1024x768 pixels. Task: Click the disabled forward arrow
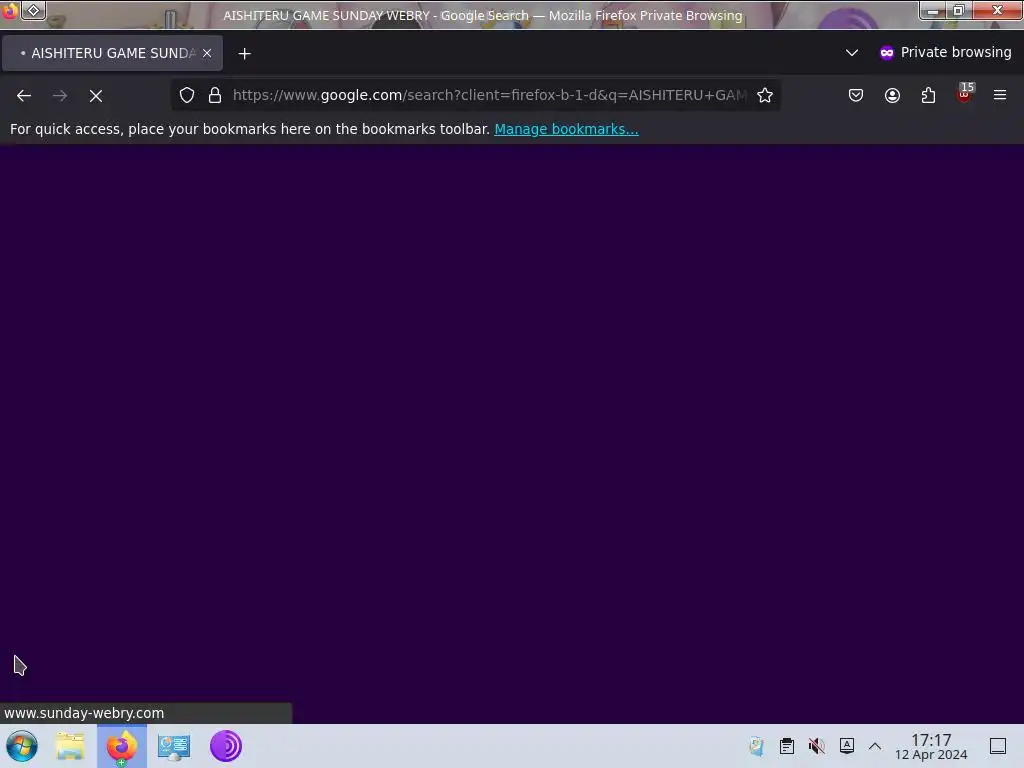point(60,95)
